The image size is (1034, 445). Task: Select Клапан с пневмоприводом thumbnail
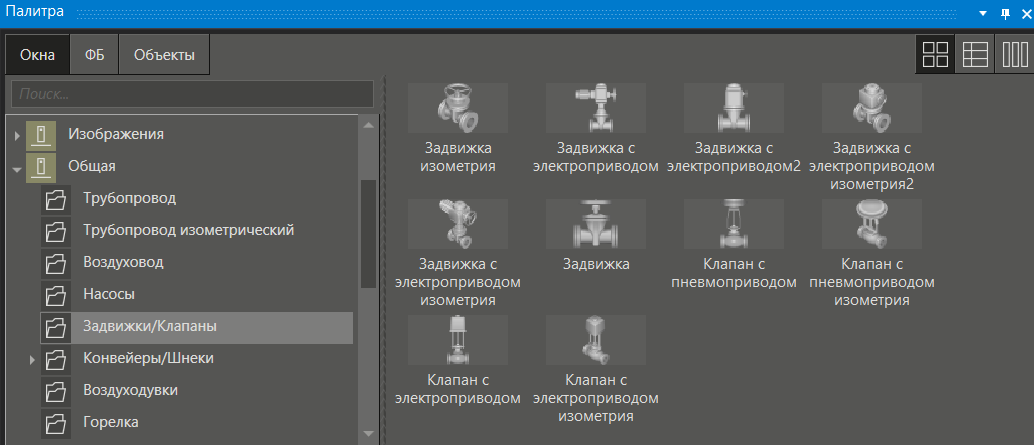point(734,224)
